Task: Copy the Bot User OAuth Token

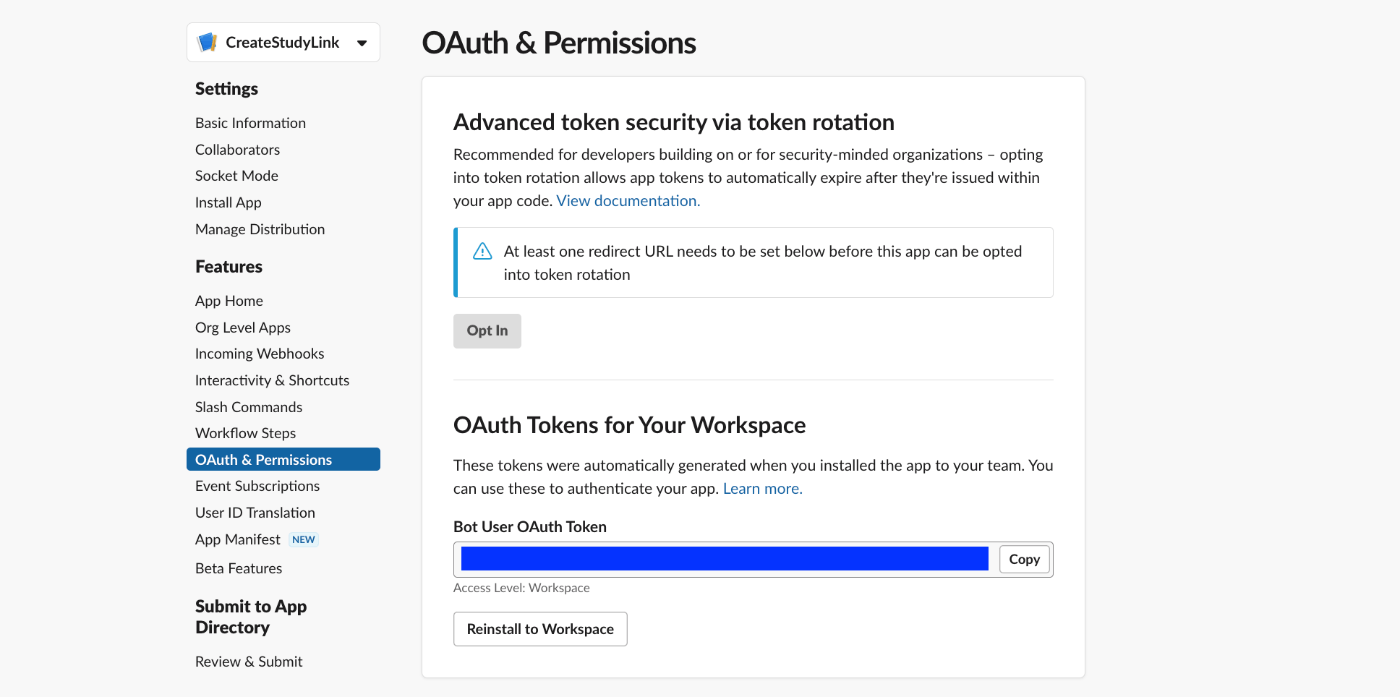Action: point(1024,559)
